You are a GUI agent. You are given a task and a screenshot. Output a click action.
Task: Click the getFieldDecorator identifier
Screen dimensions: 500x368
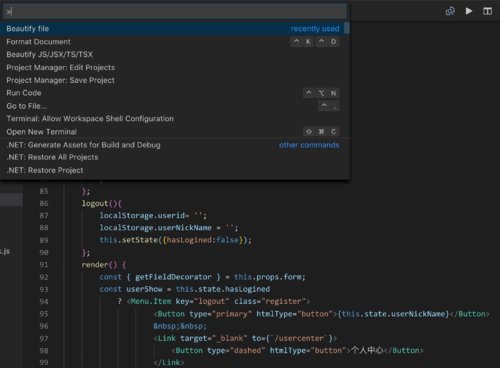coord(173,277)
